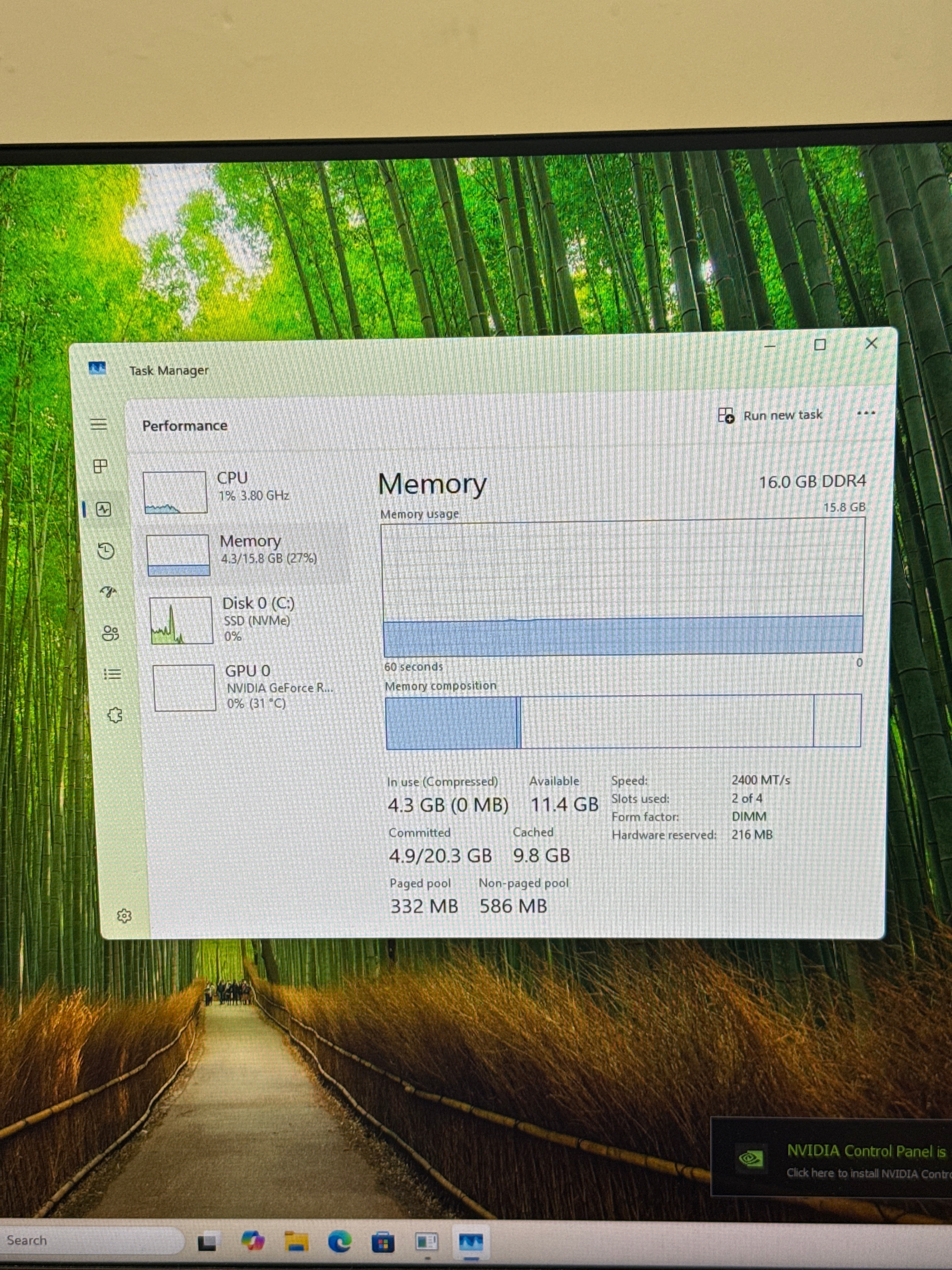Click the Paged pool value 332 MB

pyautogui.click(x=424, y=906)
